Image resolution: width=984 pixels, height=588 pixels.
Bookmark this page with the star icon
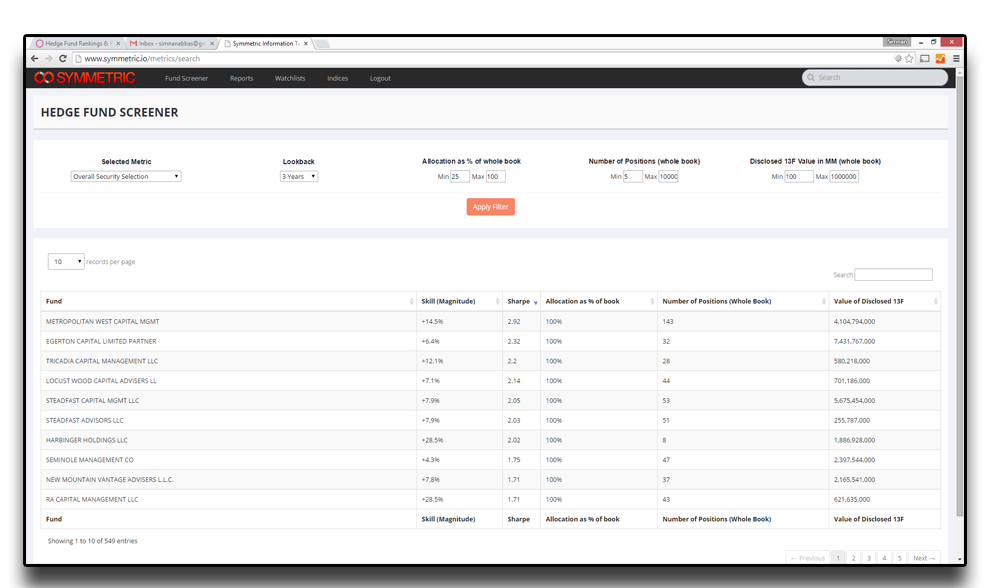[909, 58]
